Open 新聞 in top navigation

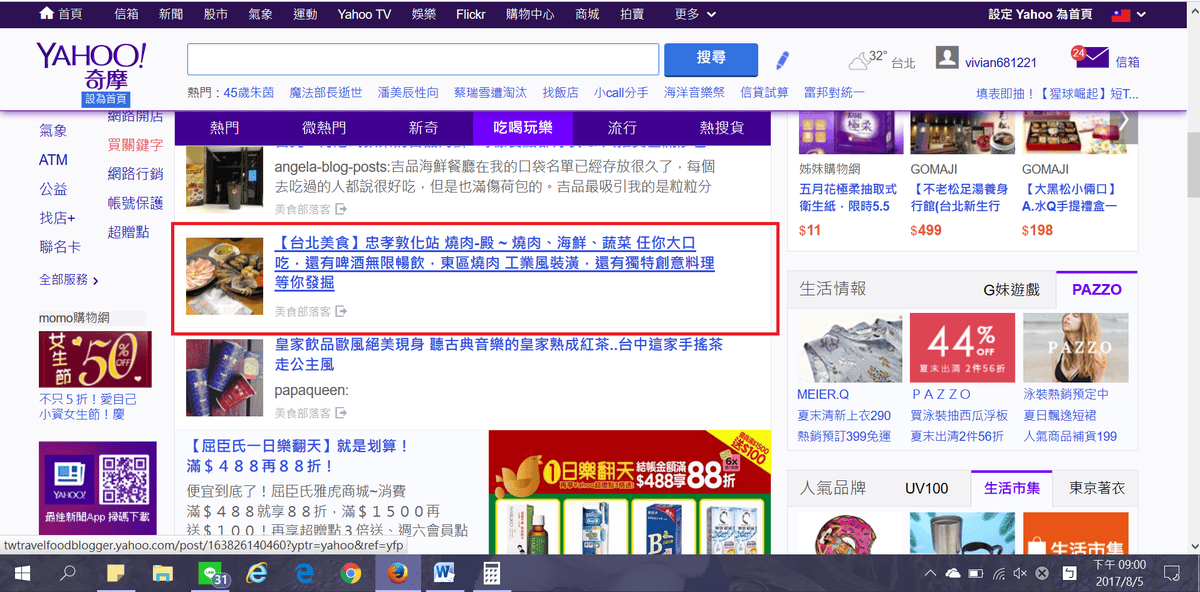pos(170,14)
